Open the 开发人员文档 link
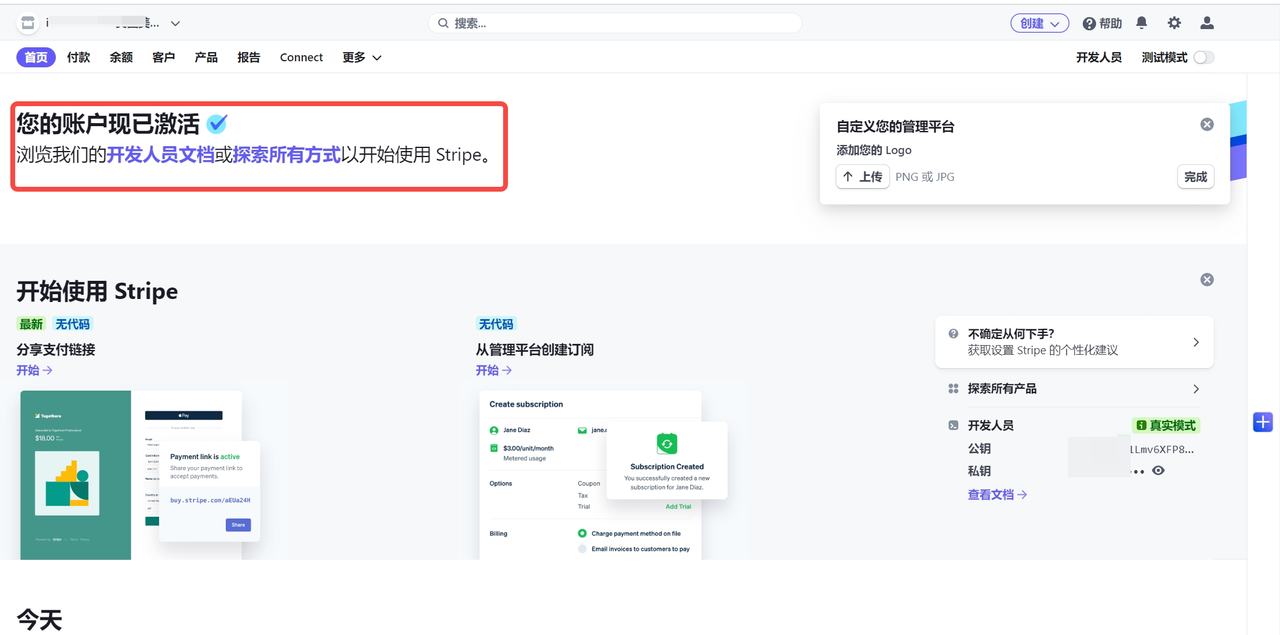The image size is (1280, 635). tap(160, 155)
